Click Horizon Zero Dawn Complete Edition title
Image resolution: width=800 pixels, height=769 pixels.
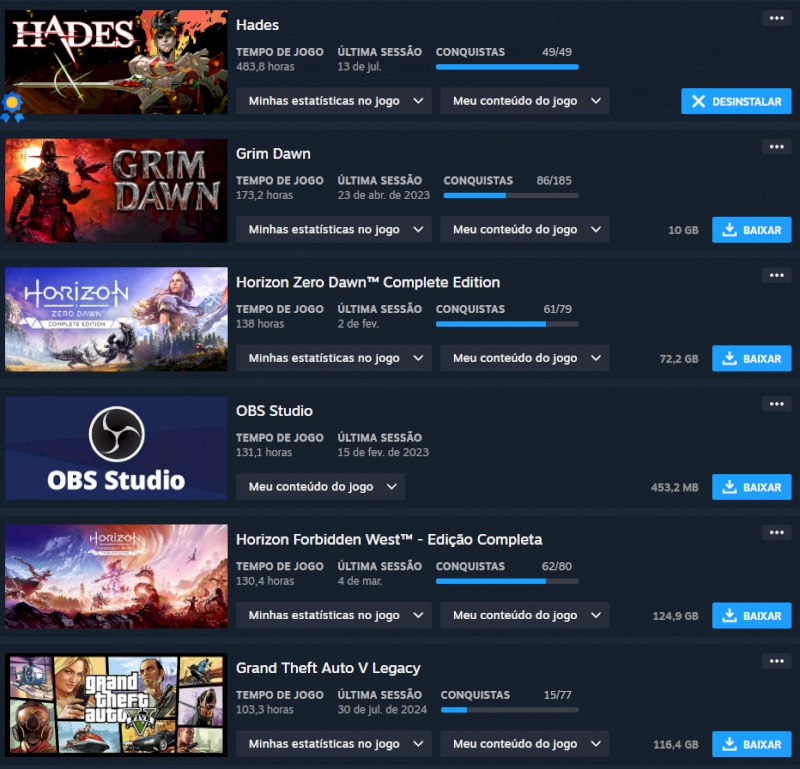tap(368, 282)
